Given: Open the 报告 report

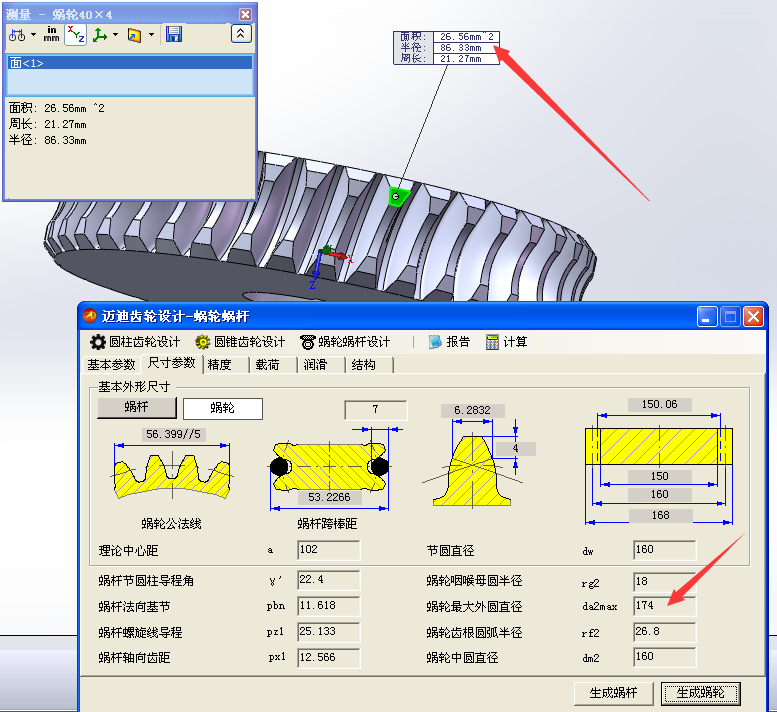Looking at the screenshot, I should [x=449, y=342].
